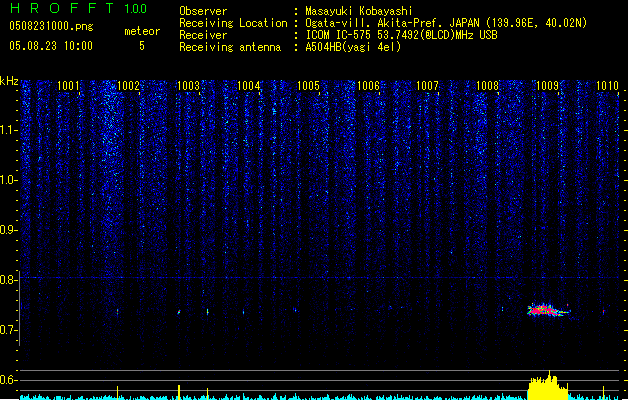Viewport: 629px width, 400px height.
Task: Click the 1.1 frequency axis label
Action: (9, 130)
